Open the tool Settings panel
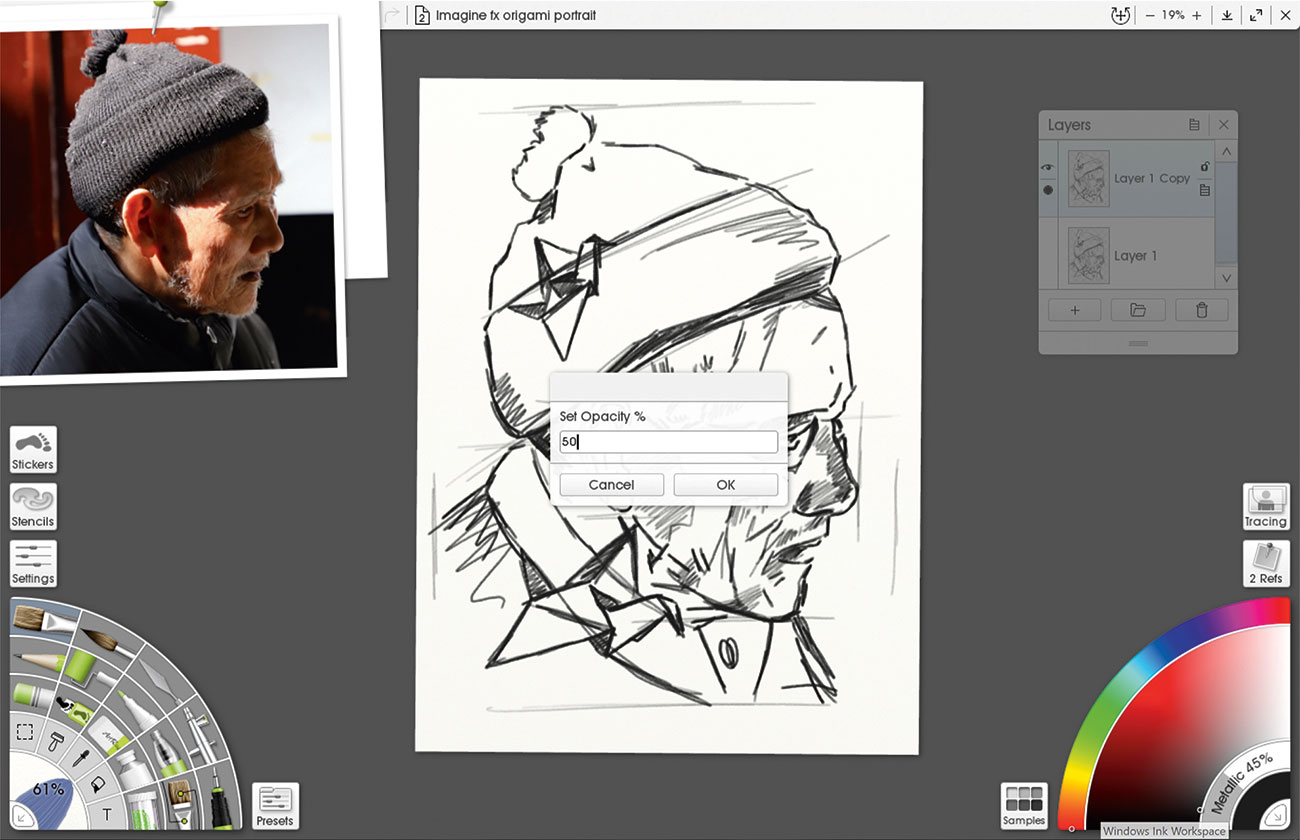 [33, 564]
